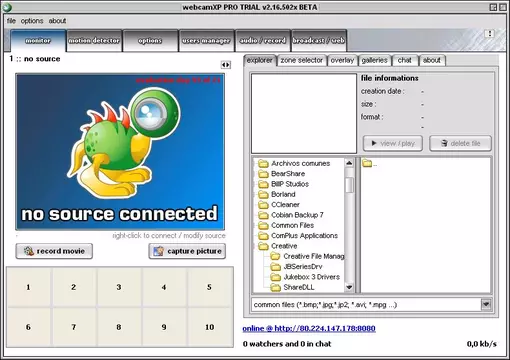Click the folder tree scrollbar thumb
510x360 pixels.
point(349,185)
